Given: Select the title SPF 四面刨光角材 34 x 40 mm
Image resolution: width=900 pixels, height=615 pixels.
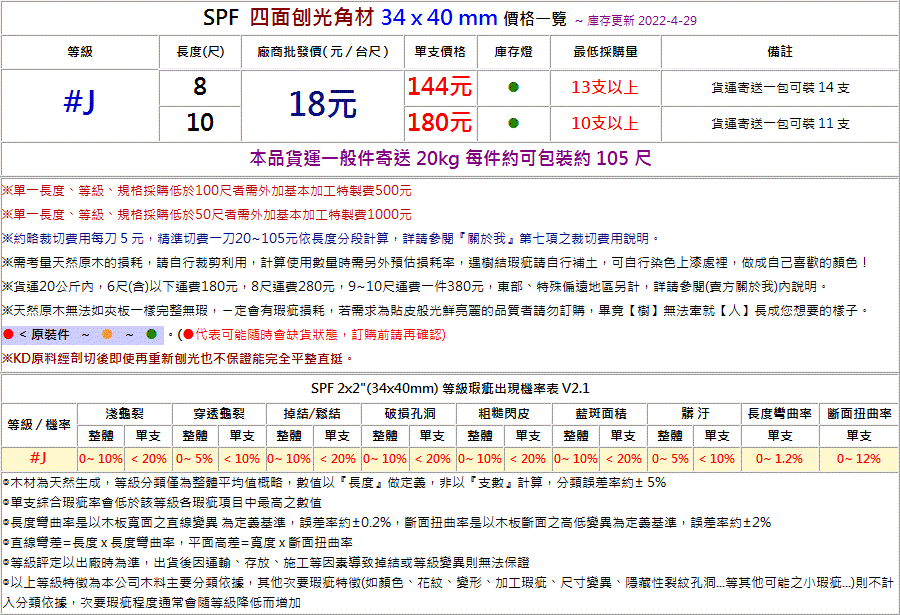Looking at the screenshot, I should click(x=350, y=18).
